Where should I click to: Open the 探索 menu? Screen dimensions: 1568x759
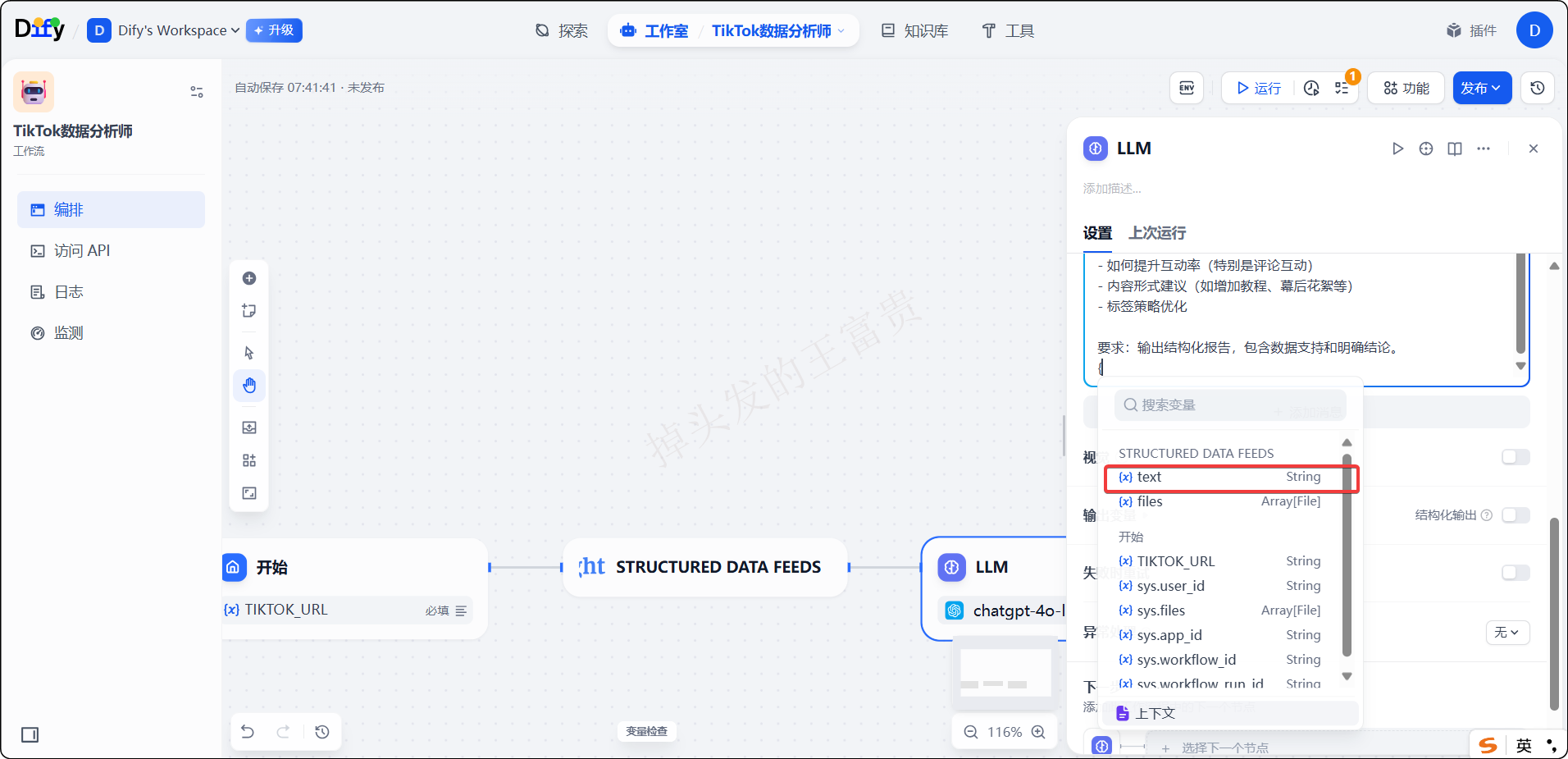pos(562,31)
